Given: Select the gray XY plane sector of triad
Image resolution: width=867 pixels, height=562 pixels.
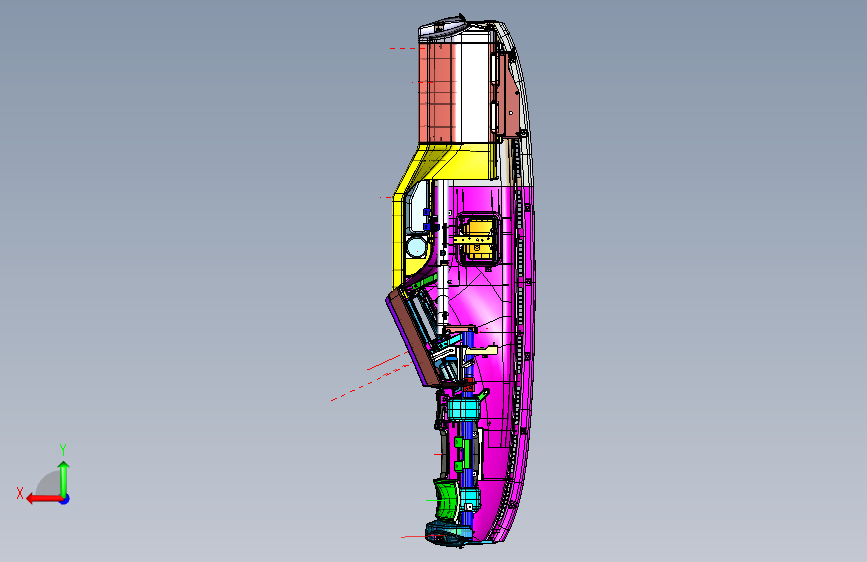Looking at the screenshot, I should [x=49, y=484].
